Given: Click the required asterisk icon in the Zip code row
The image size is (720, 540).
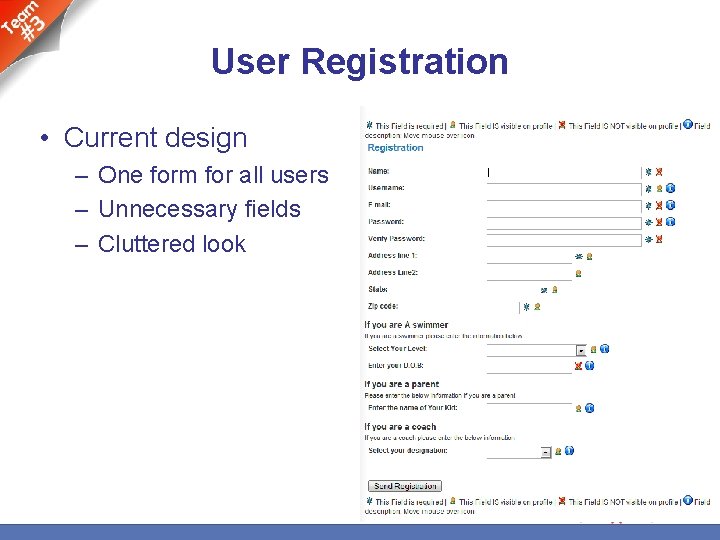Looking at the screenshot, I should 527,307.
